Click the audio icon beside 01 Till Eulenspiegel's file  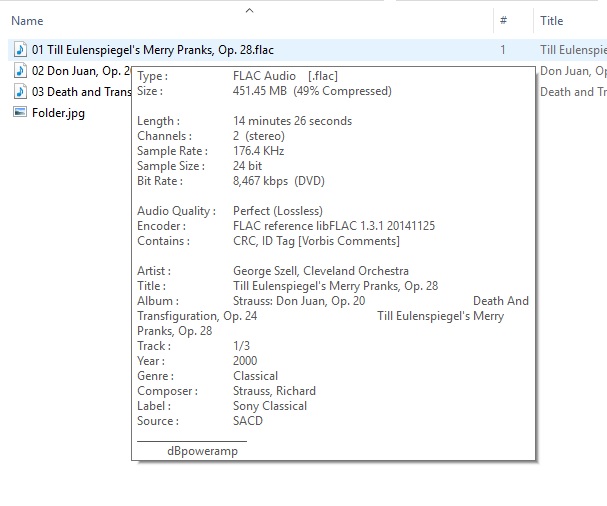coord(20,49)
